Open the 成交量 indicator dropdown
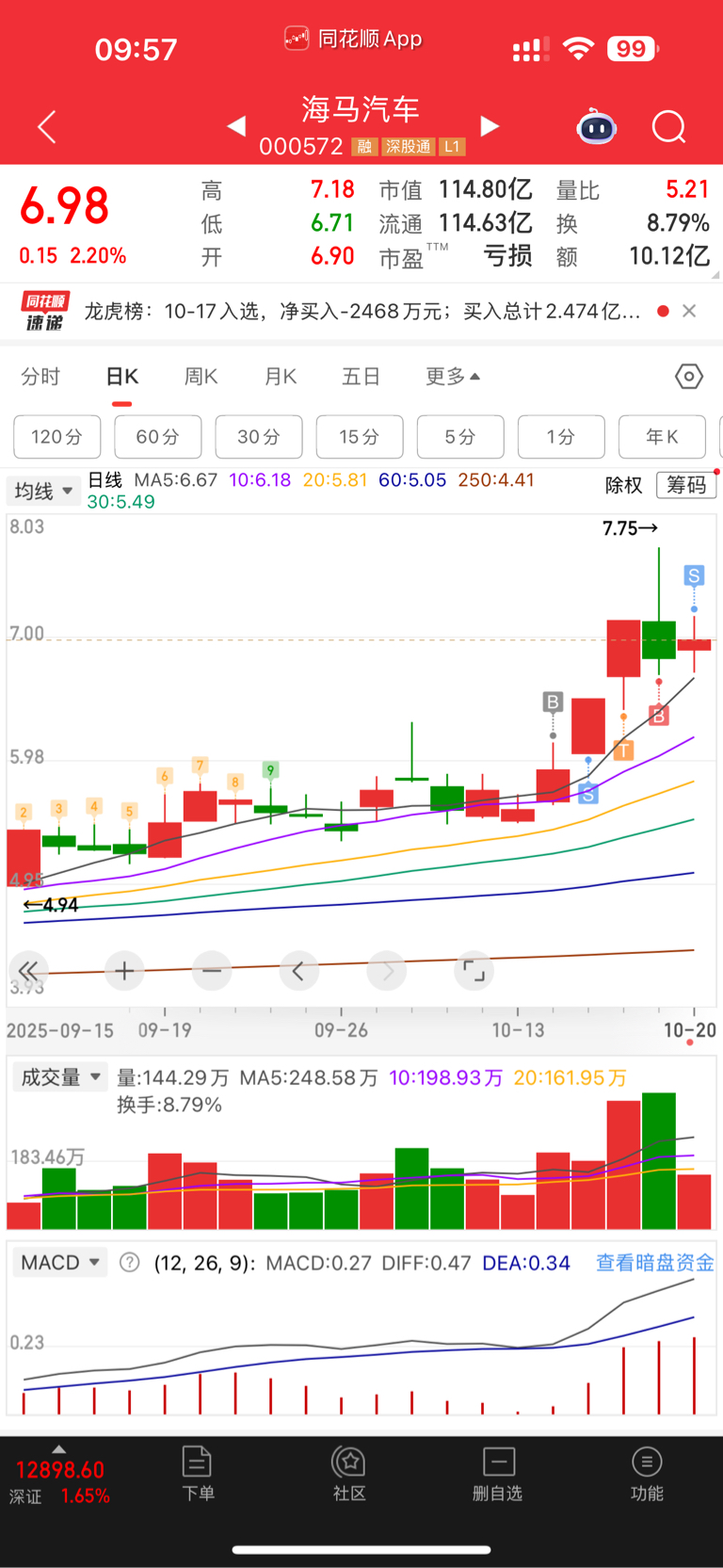 pos(61,1077)
